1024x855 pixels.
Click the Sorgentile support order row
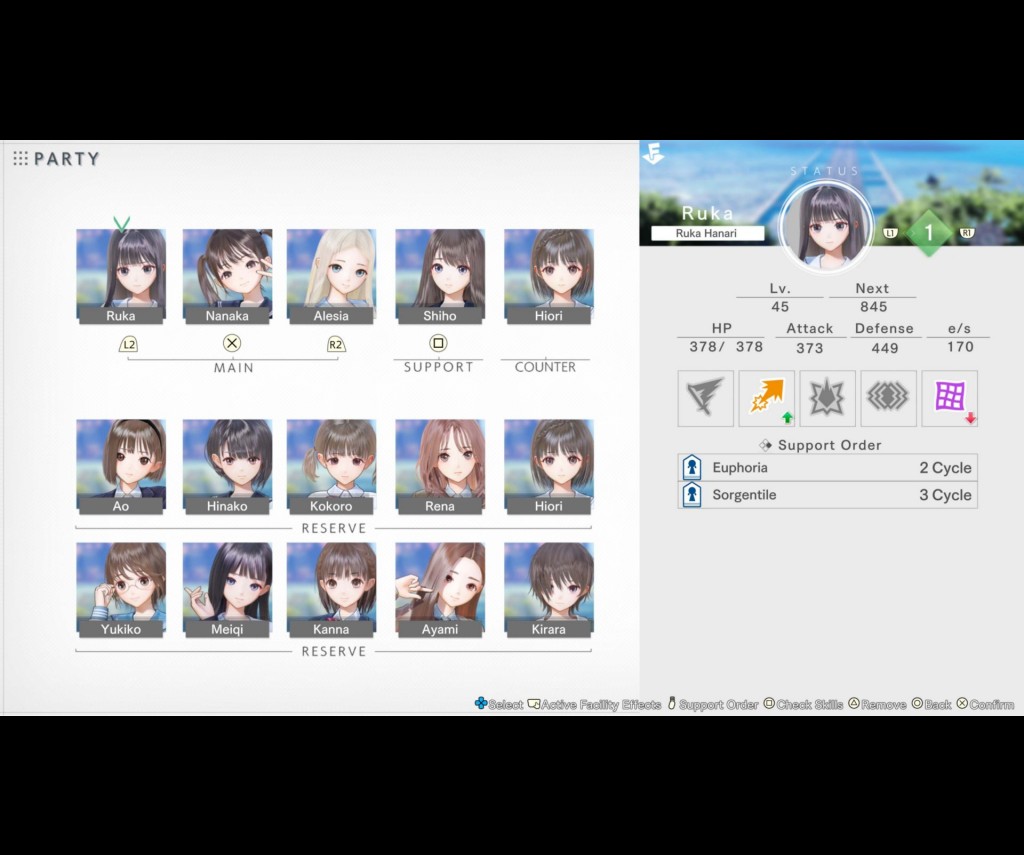point(827,495)
